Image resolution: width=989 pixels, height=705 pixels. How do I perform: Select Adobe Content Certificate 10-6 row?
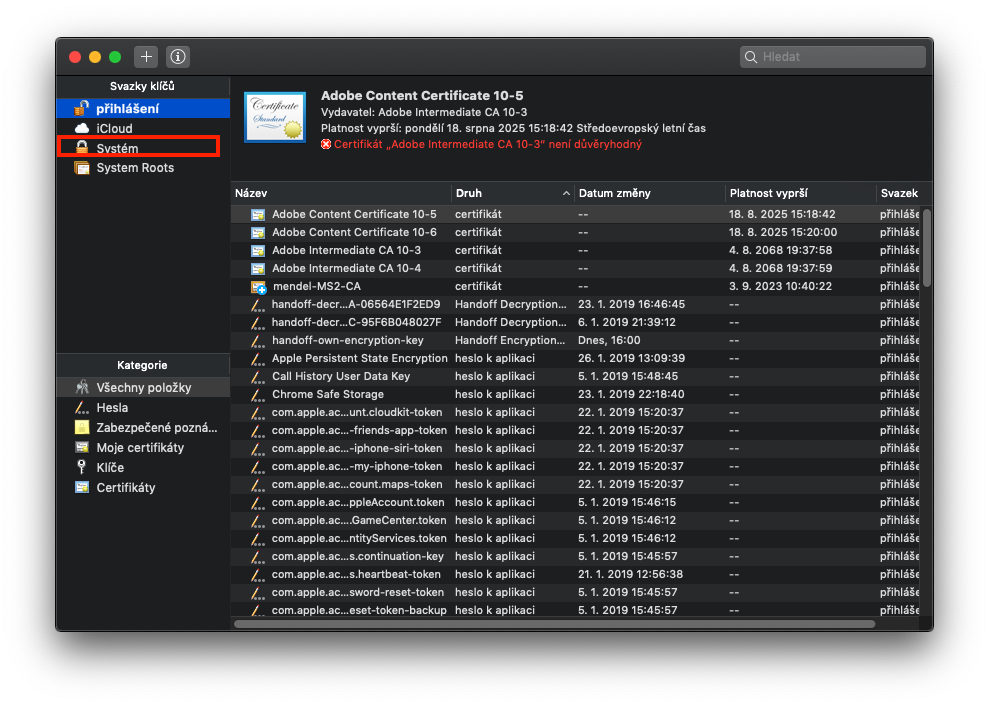[575, 232]
